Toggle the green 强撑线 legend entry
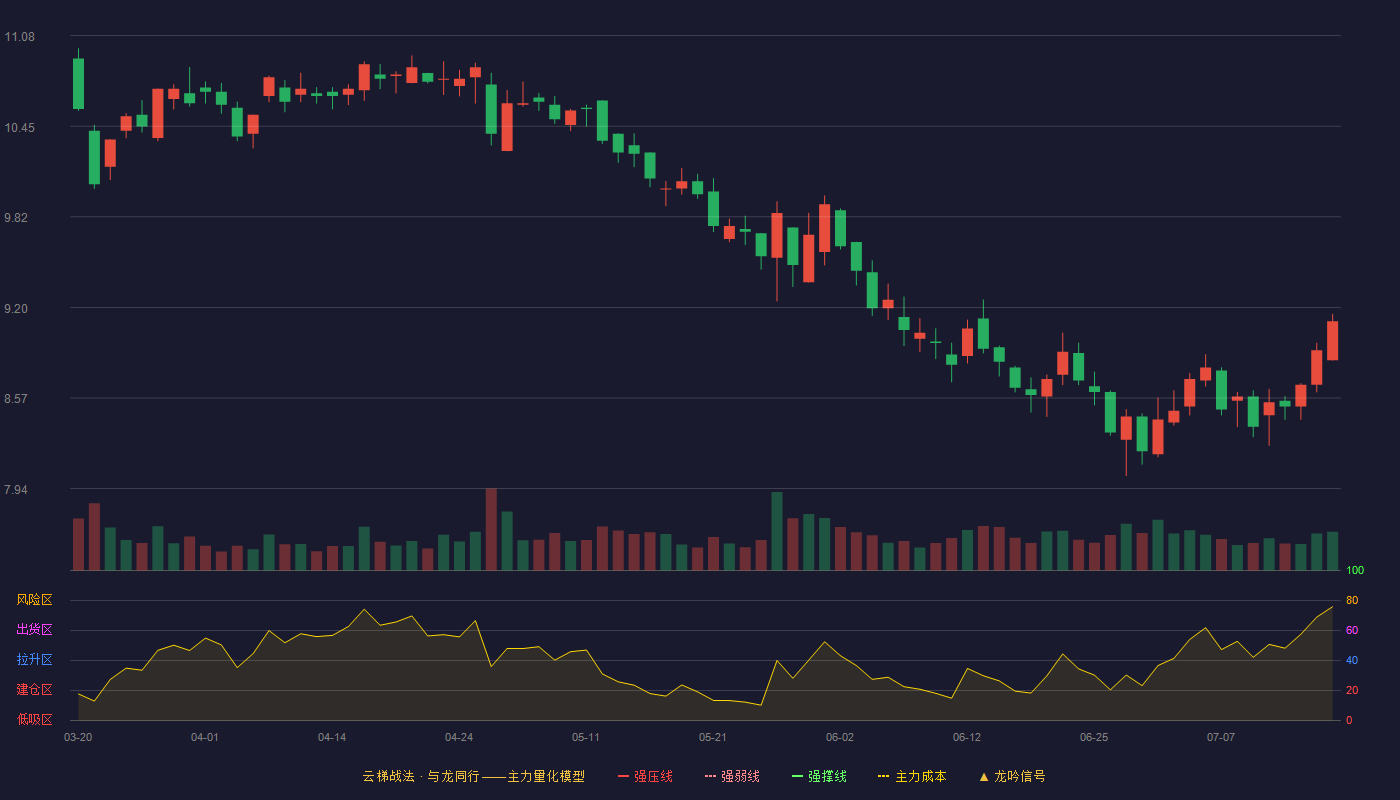The width and height of the screenshot is (1400, 800). point(819,776)
